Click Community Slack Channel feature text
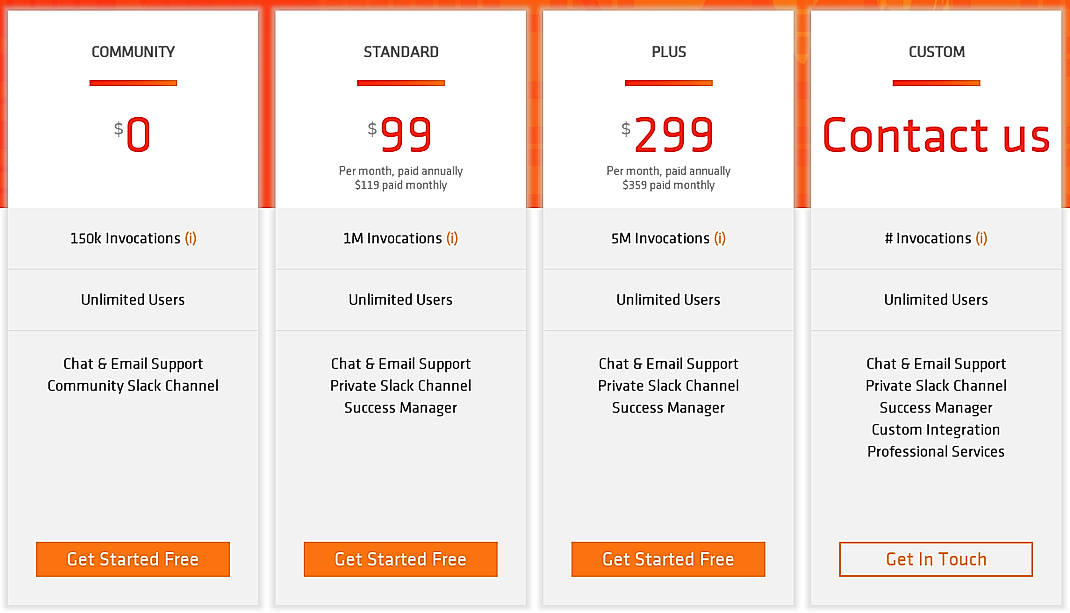 [x=132, y=385]
